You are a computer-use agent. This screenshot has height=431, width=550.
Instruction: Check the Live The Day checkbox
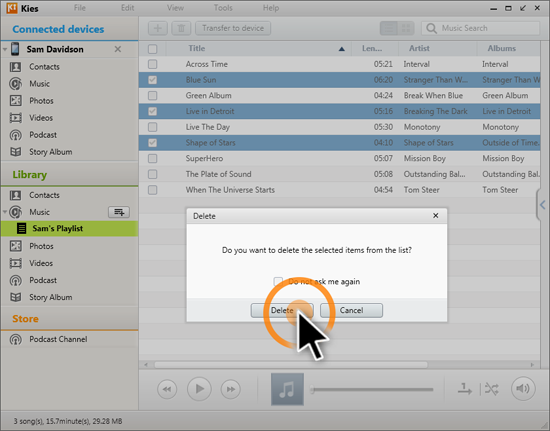tap(153, 127)
